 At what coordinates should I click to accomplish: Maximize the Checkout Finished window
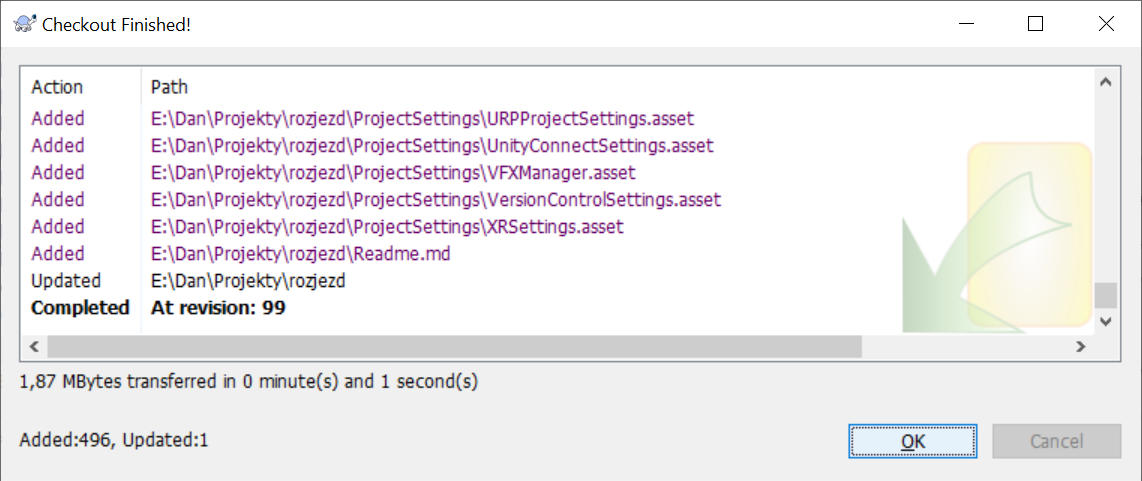coord(1036,24)
